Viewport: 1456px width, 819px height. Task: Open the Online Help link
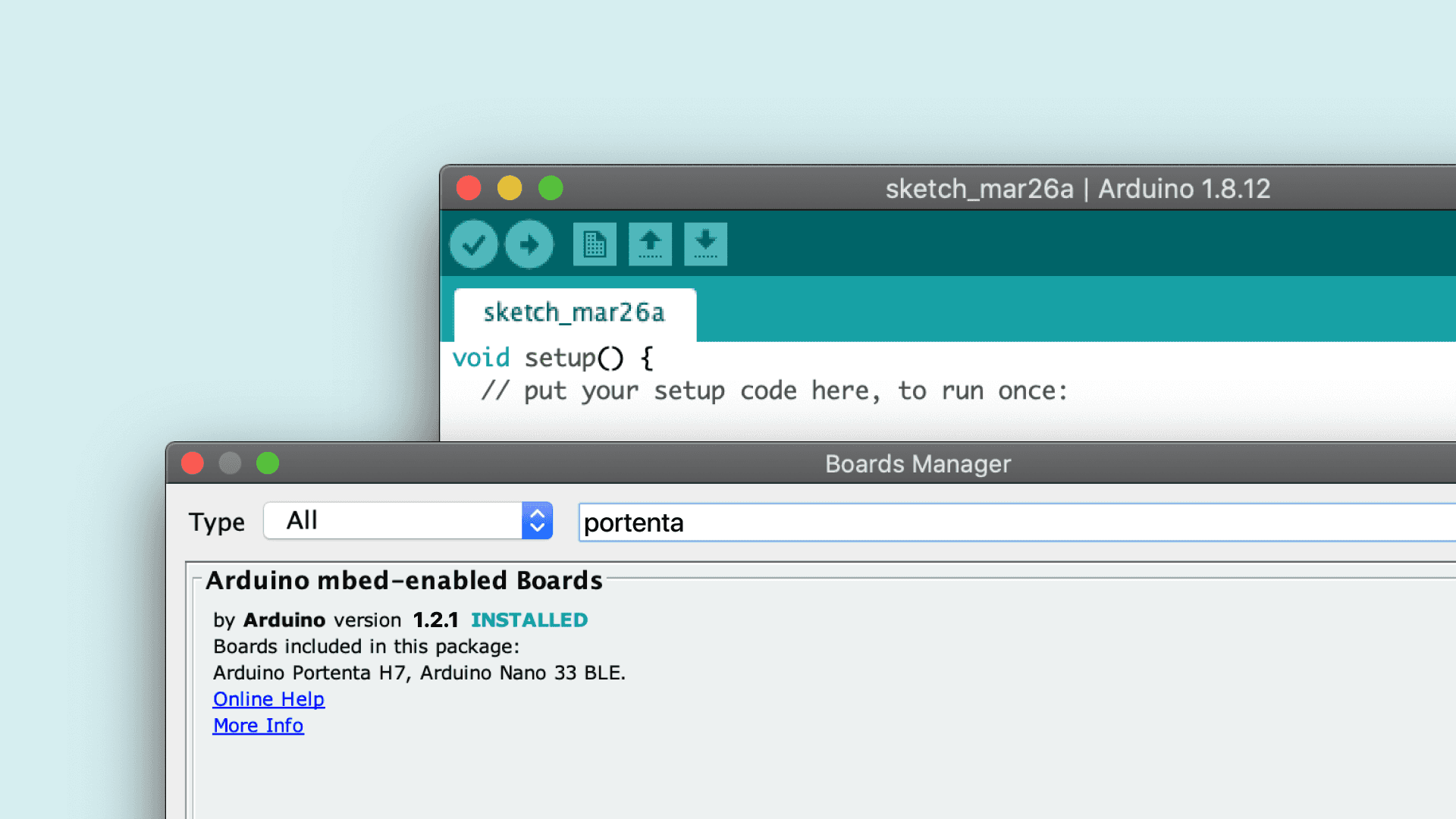pos(268,699)
